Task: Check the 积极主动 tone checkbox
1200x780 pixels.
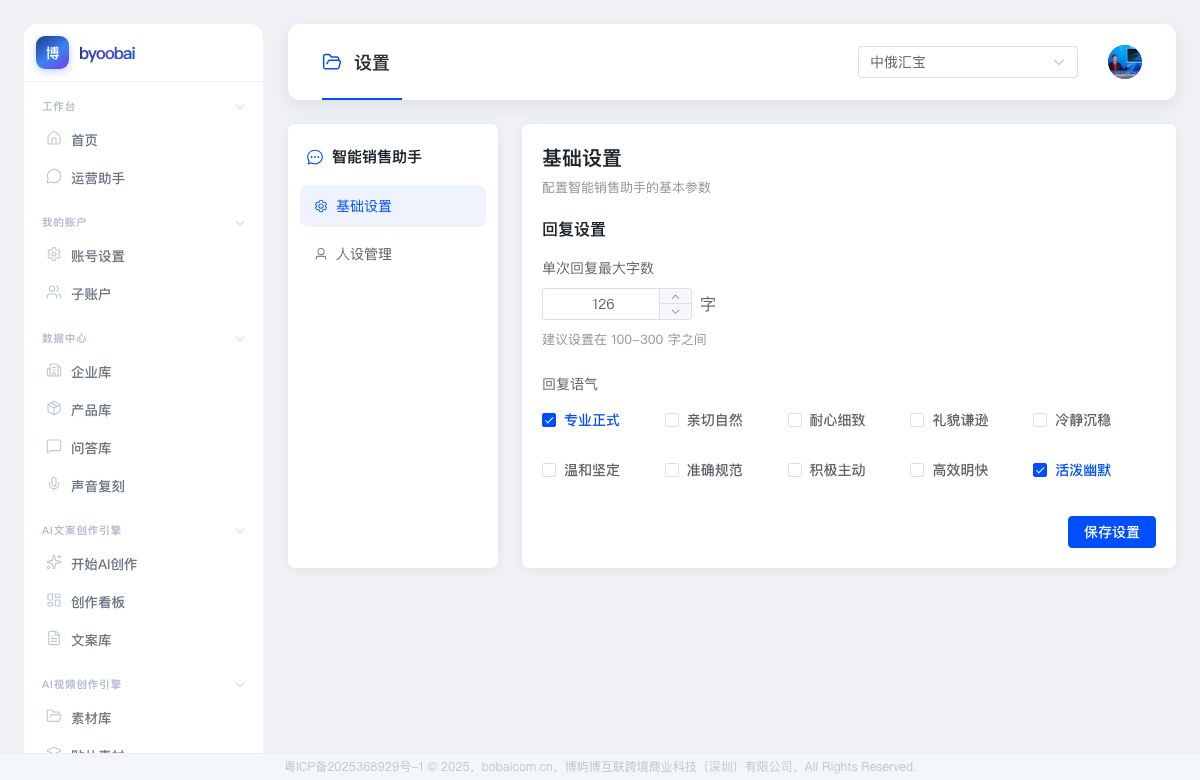Action: coord(795,470)
